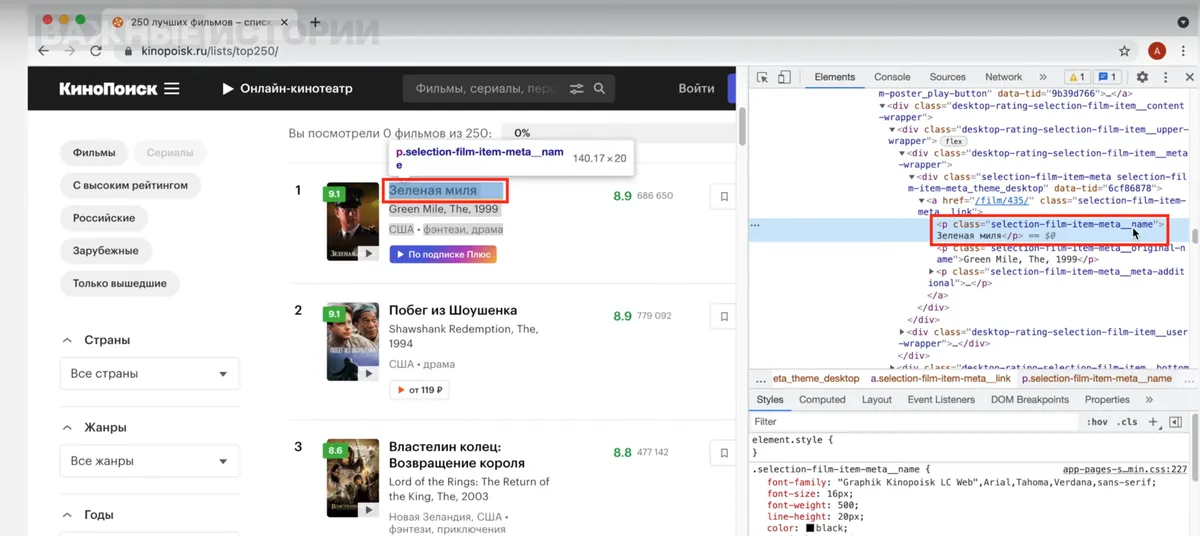
Task: Bookmark this page with the star icon
Action: tap(1124, 51)
